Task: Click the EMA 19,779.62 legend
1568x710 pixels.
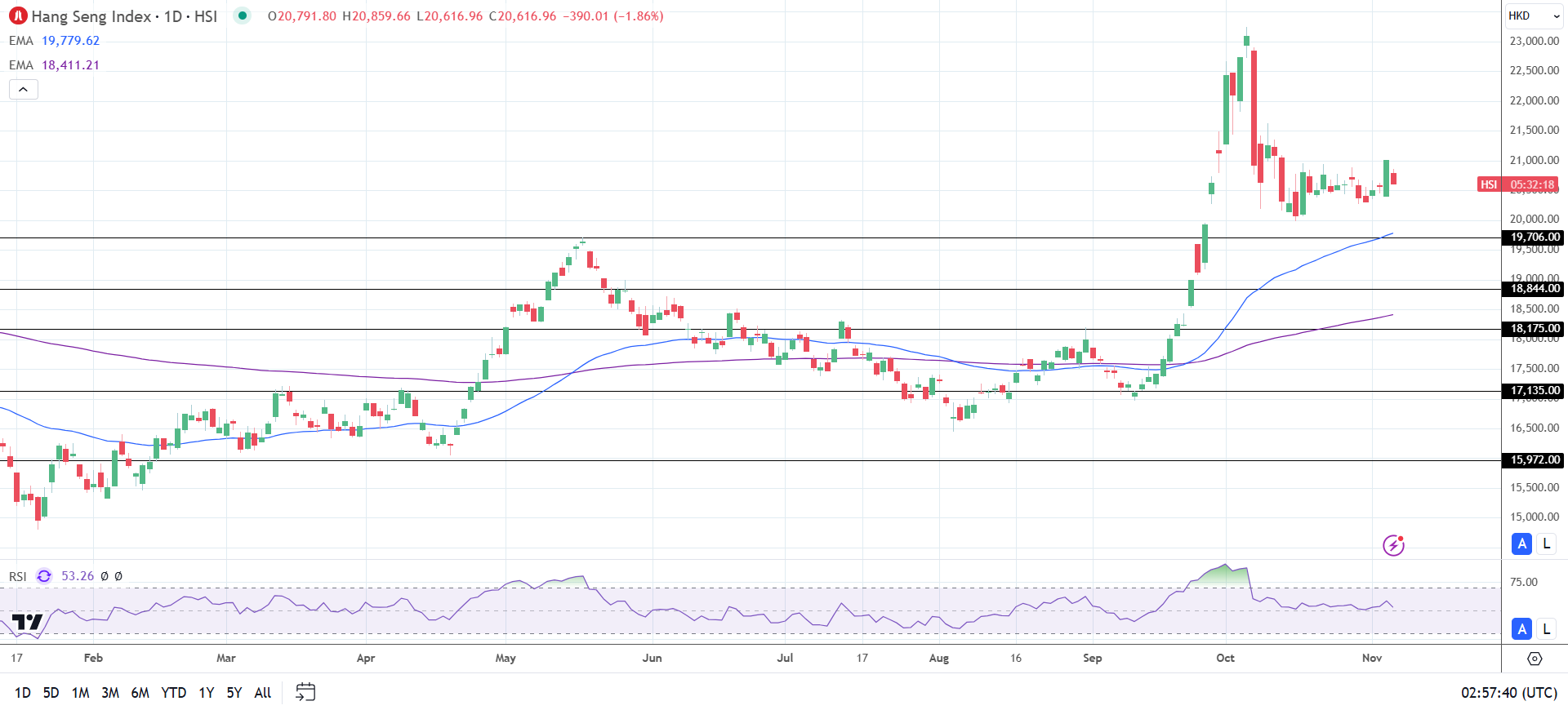Action: [x=54, y=41]
